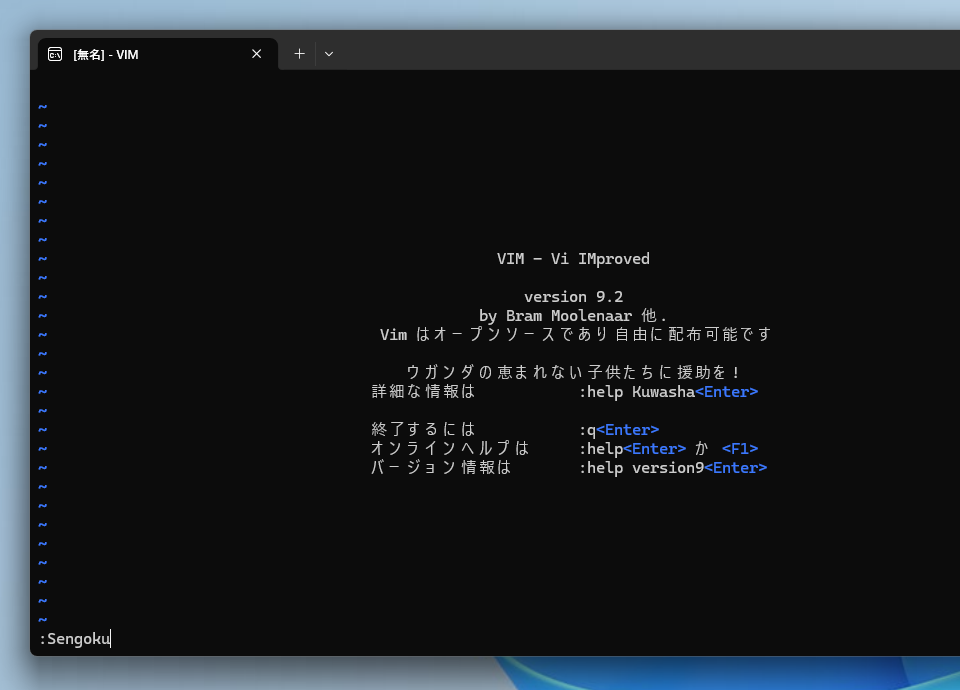Image resolution: width=960 pixels, height=690 pixels.
Task: Click the 'by Bram Moolenaar 他.' line
Action: pos(573,316)
